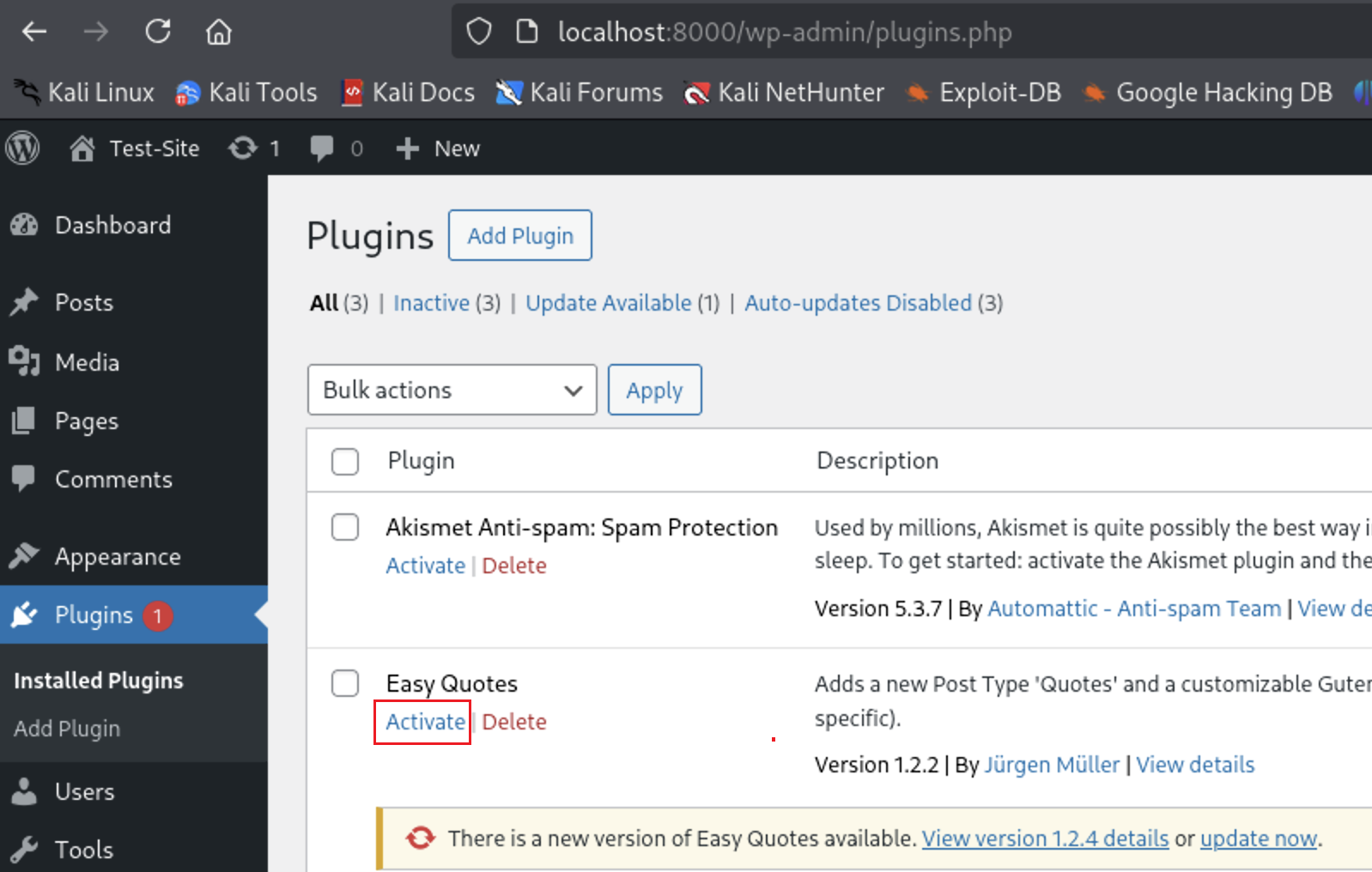
Task: Open the comments bubble icon in admin bar
Action: pos(322,148)
